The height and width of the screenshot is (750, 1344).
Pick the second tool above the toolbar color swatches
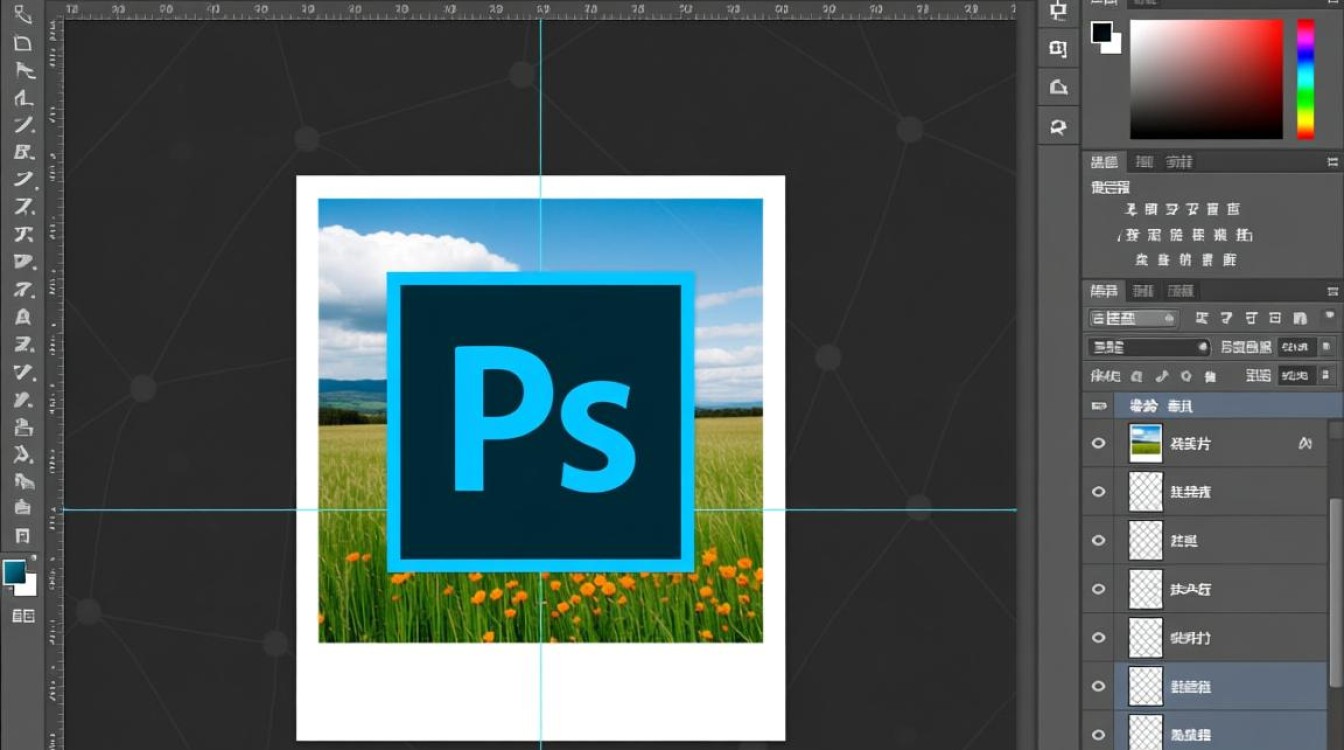[x=23, y=509]
